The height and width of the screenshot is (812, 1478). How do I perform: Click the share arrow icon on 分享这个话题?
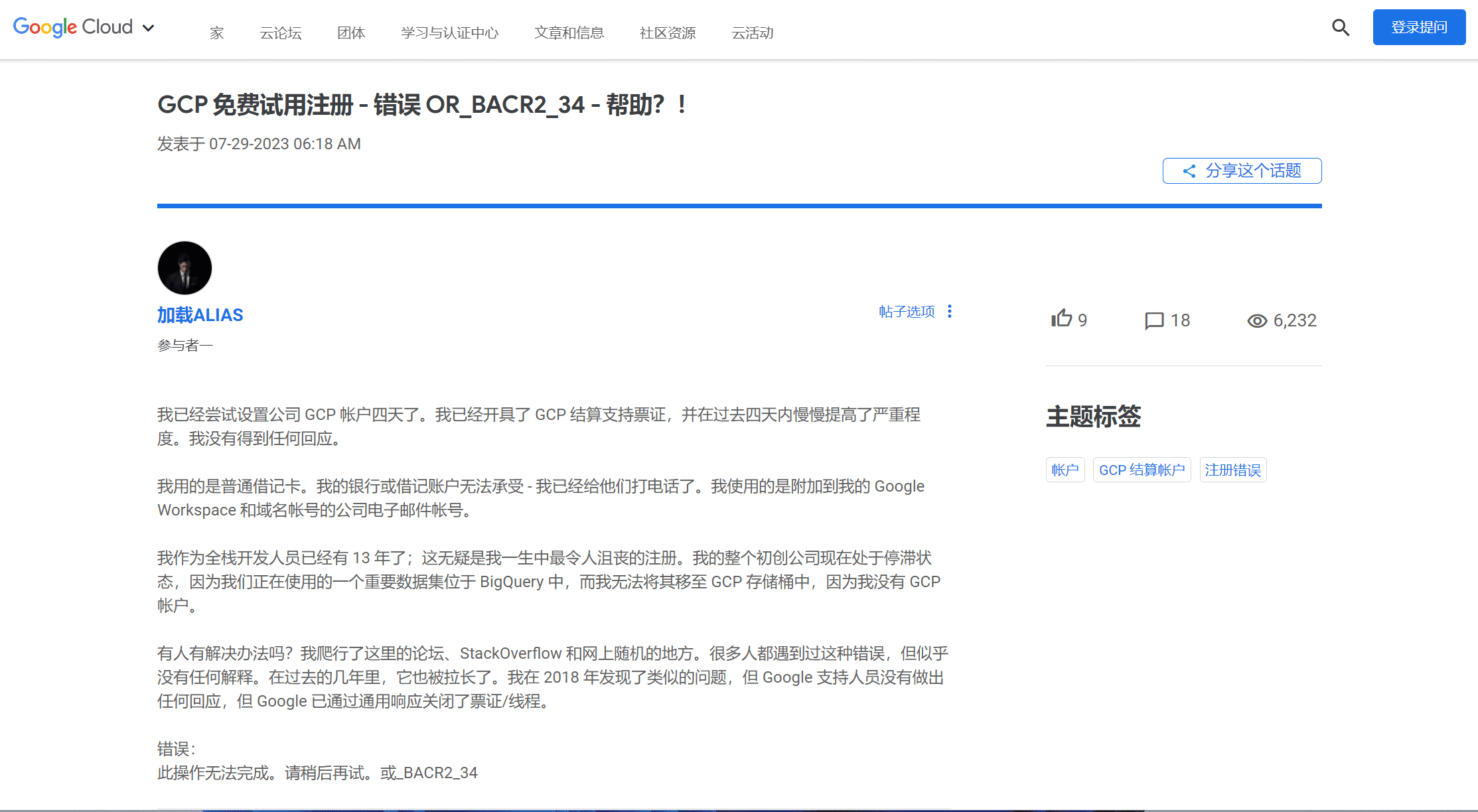point(1188,170)
